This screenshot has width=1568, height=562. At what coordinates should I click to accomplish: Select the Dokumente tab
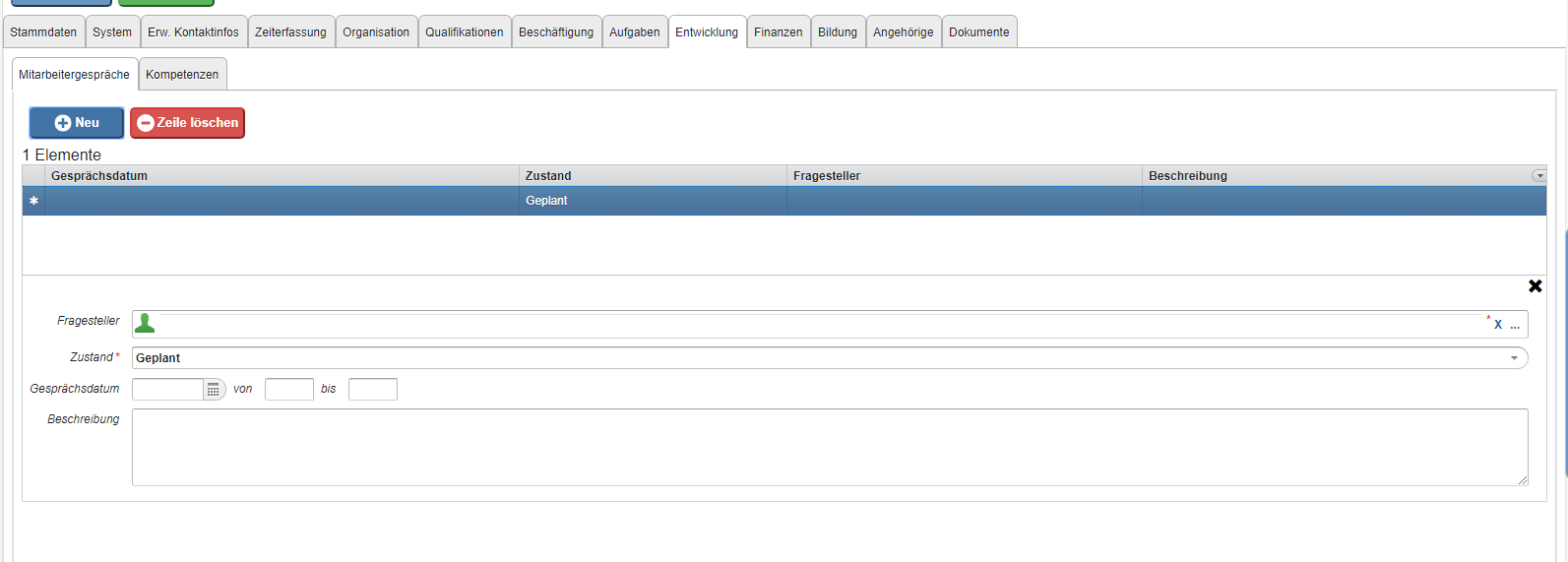978,32
